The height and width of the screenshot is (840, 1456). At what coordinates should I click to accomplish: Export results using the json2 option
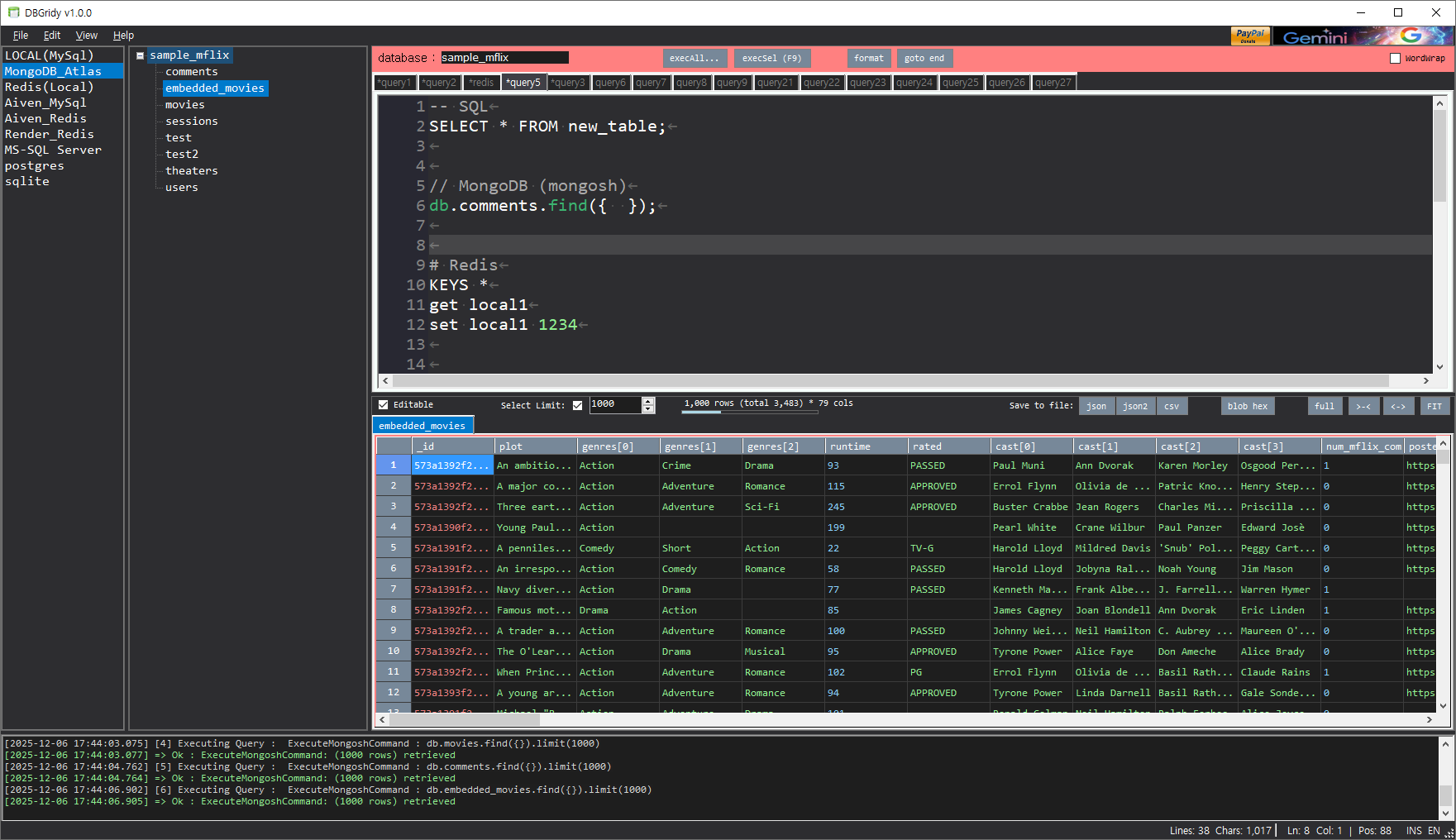(1135, 406)
